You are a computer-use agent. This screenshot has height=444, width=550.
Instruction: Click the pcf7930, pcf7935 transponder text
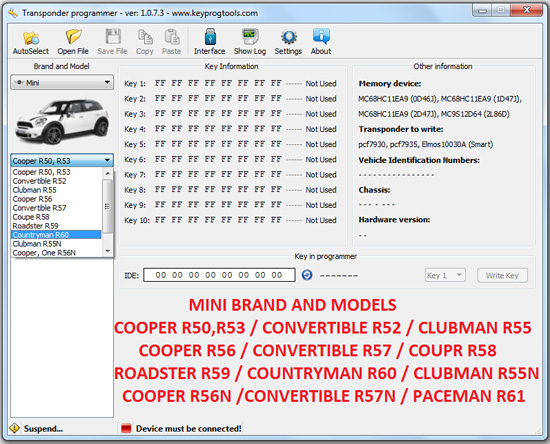pyautogui.click(x=425, y=144)
